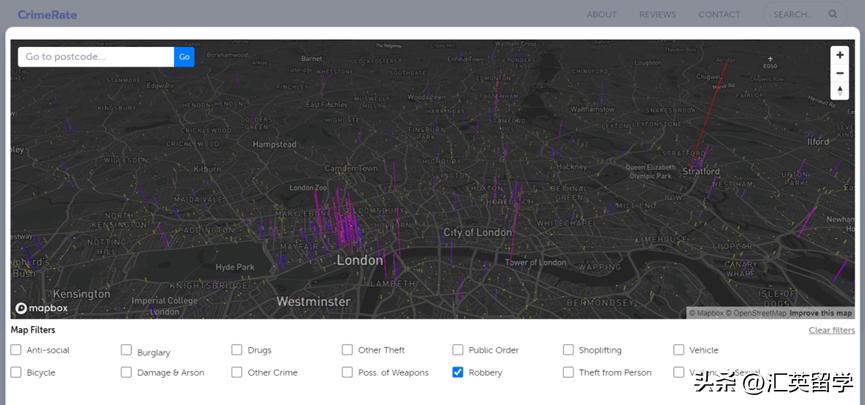Reset map bearing with compass button
865x405 pixels.
pyautogui.click(x=840, y=91)
